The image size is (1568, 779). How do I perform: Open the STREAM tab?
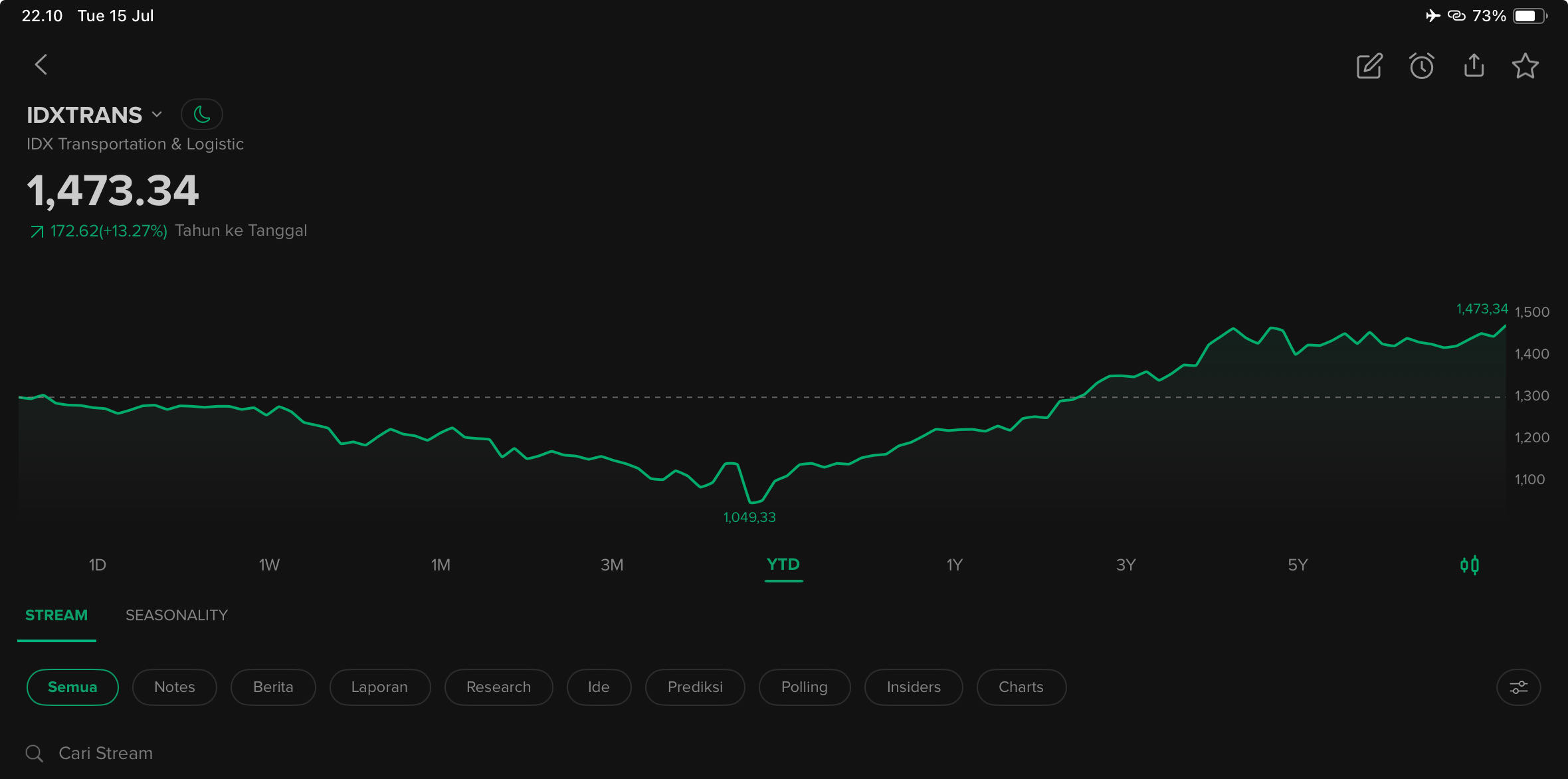point(56,616)
